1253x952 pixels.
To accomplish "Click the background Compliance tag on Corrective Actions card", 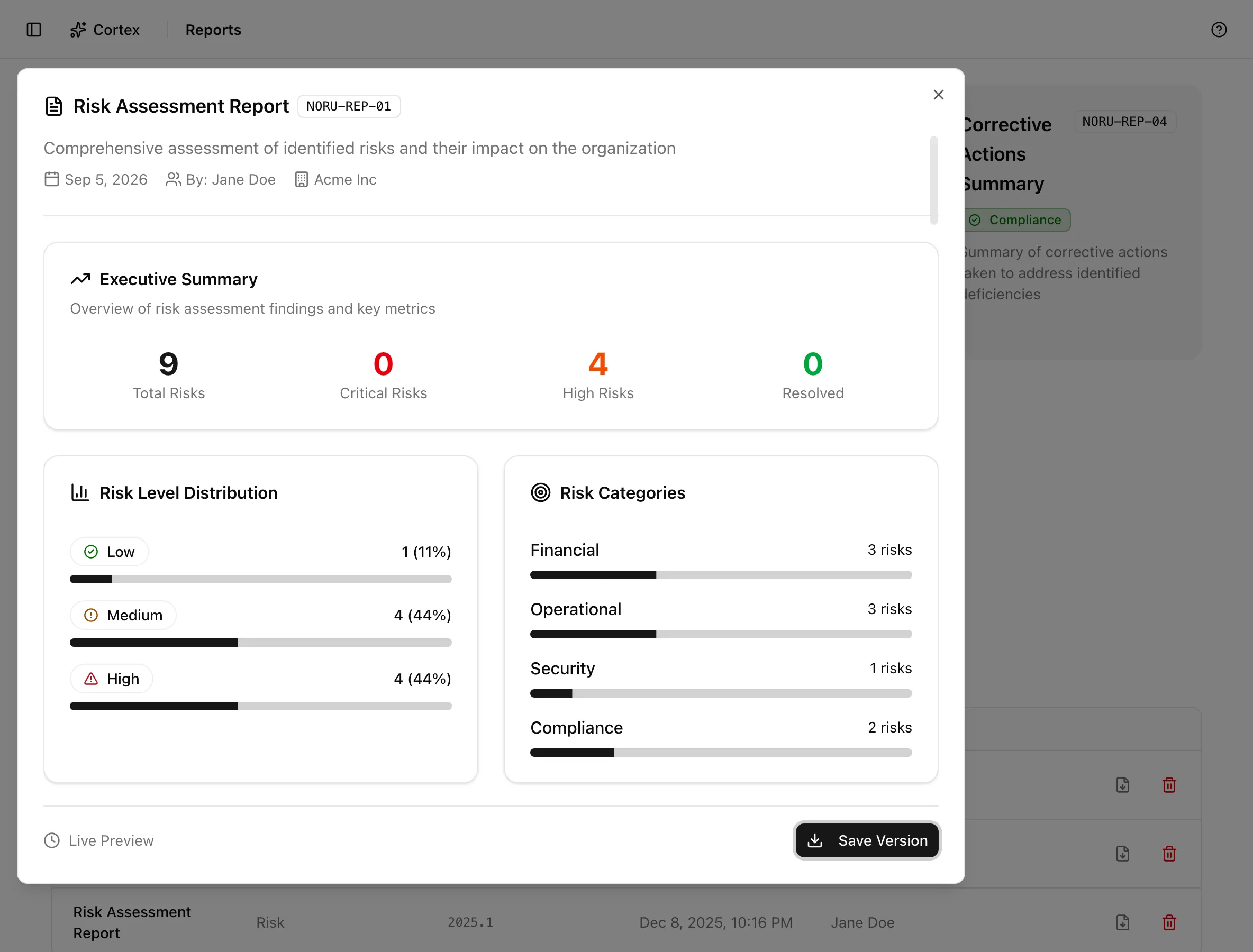I will click(1018, 220).
